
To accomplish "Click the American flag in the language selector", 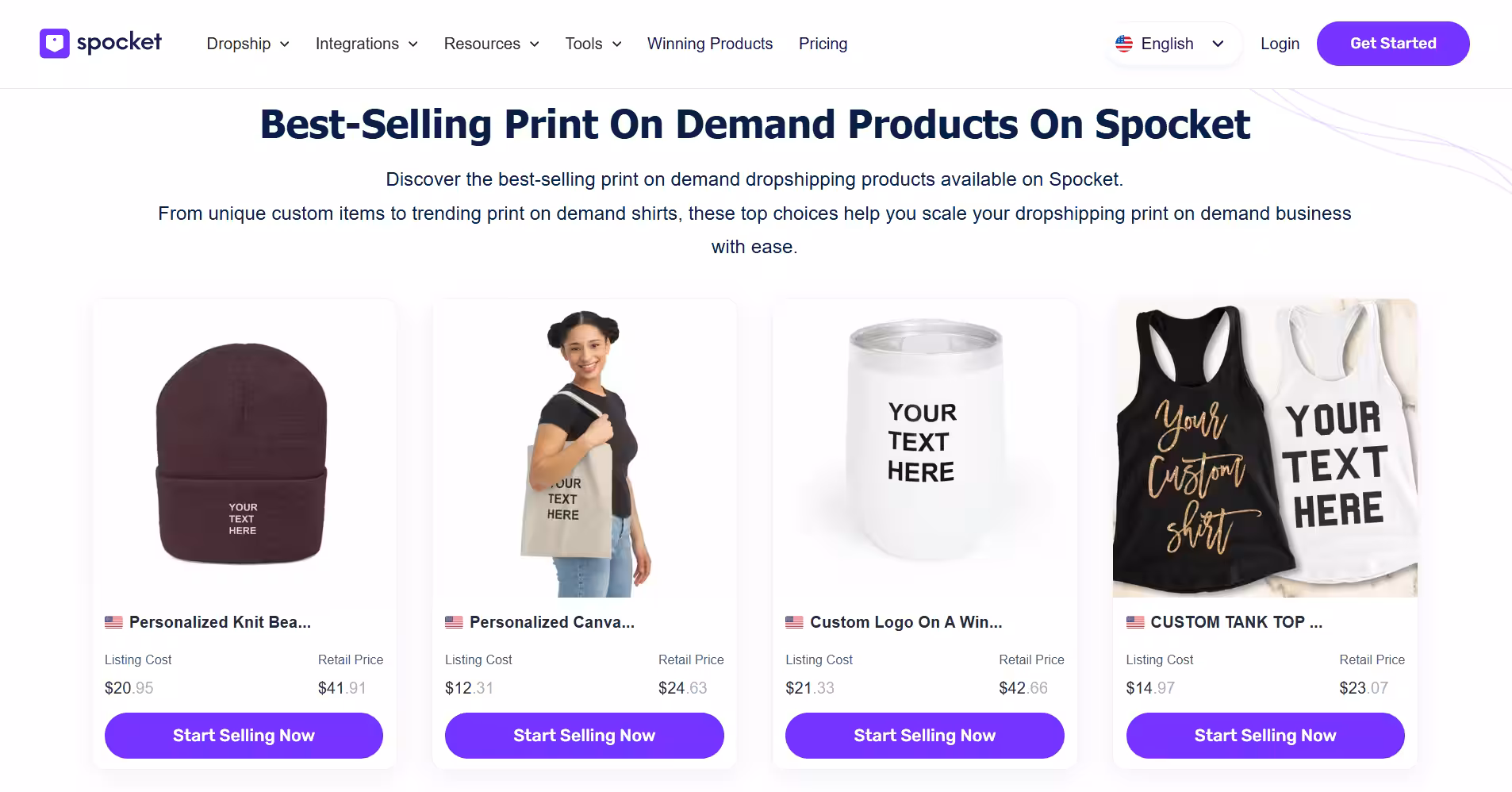I will coord(1125,44).
